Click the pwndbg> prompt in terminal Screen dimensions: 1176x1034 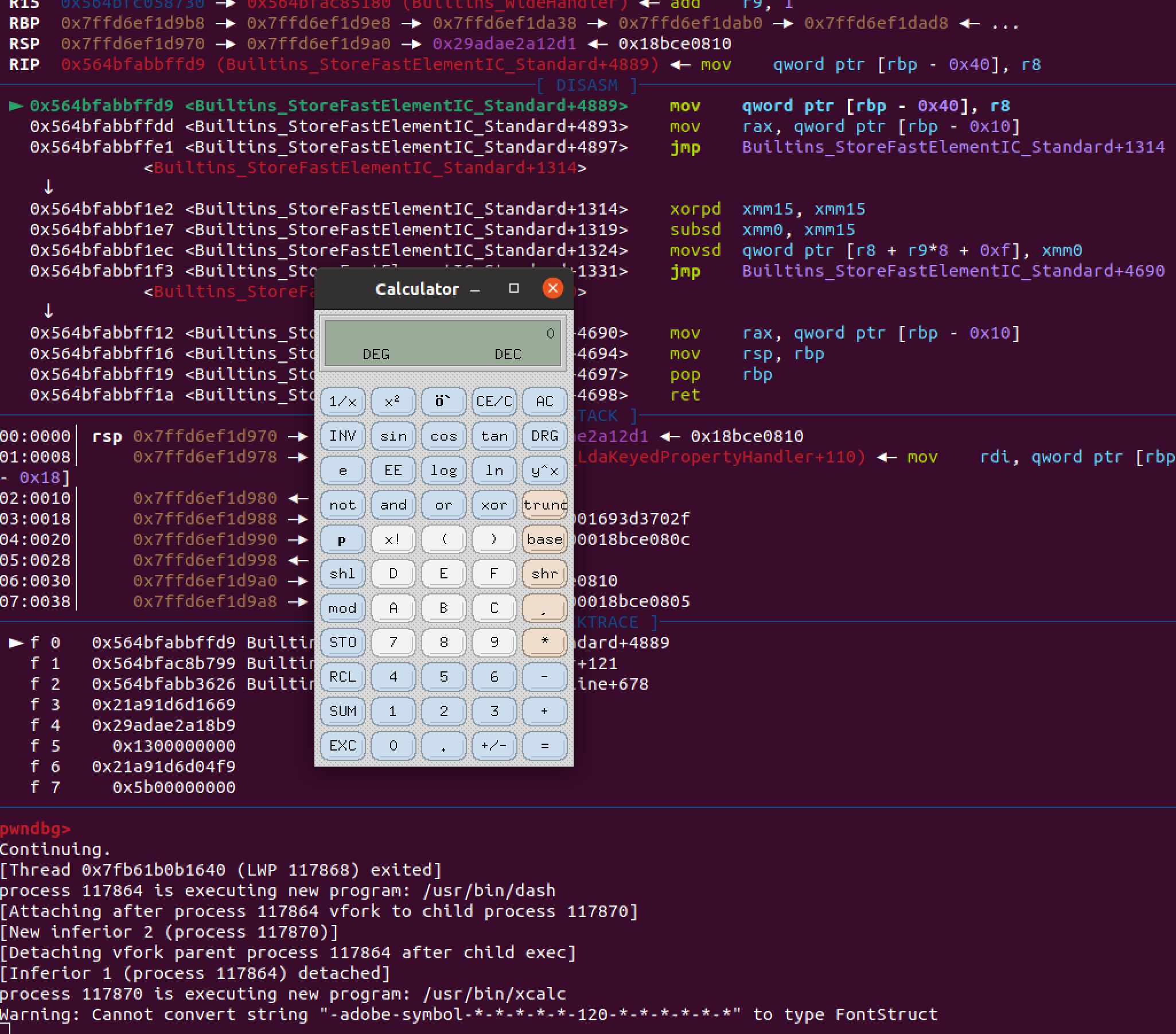coord(35,829)
